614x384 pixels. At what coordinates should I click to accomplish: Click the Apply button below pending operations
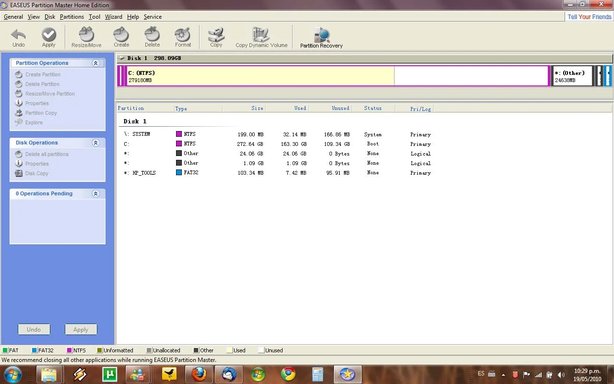[x=81, y=330]
